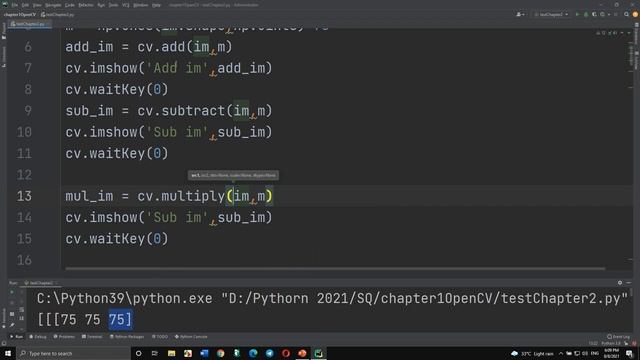Open the Structure tool window sidebar button
This screenshot has width=640, height=360.
pyautogui.click(x=4, y=56)
